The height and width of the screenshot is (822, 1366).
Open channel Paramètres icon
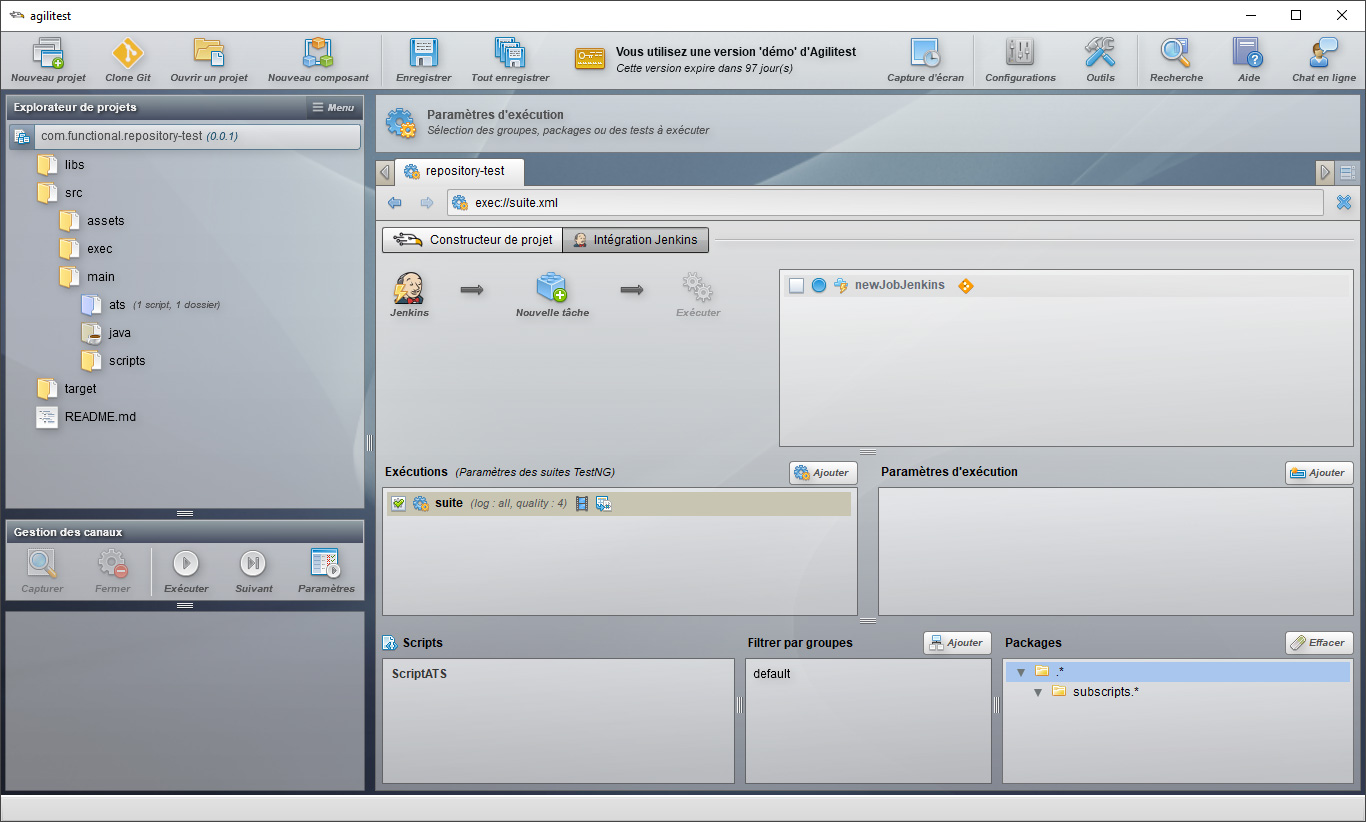(x=326, y=563)
